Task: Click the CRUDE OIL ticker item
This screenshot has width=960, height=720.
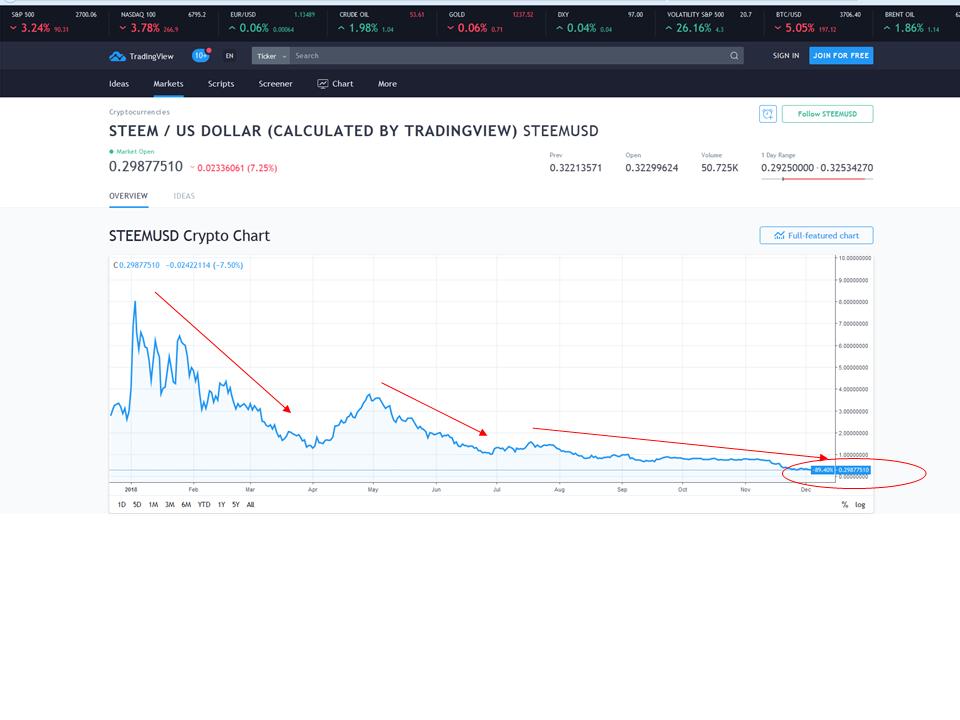Action: pos(381,21)
